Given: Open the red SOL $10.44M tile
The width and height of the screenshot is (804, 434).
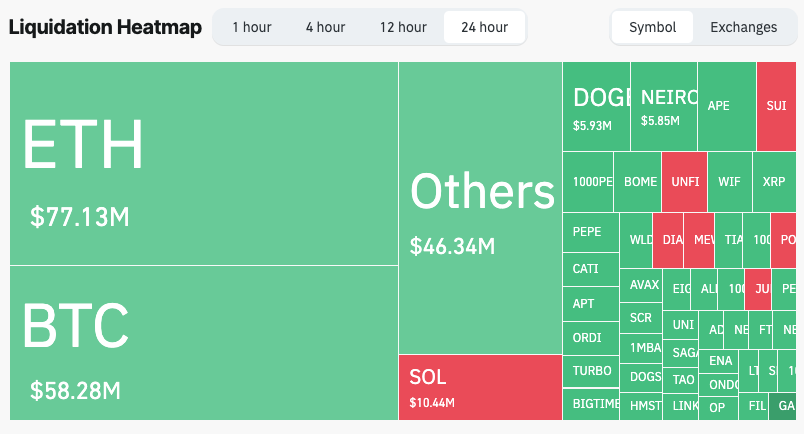Looking at the screenshot, I should [x=480, y=387].
